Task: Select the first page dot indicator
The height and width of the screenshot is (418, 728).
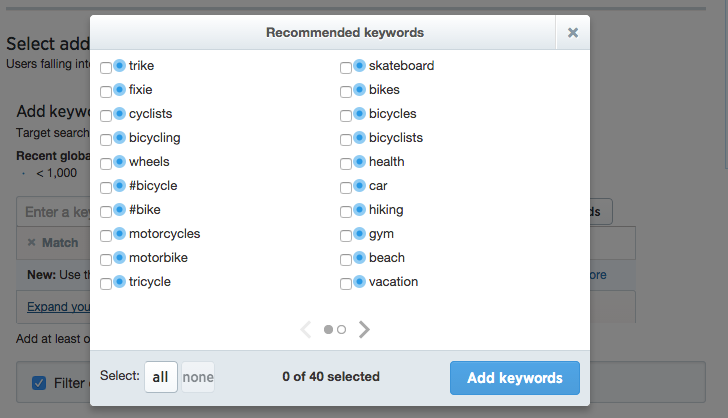Action: point(328,329)
